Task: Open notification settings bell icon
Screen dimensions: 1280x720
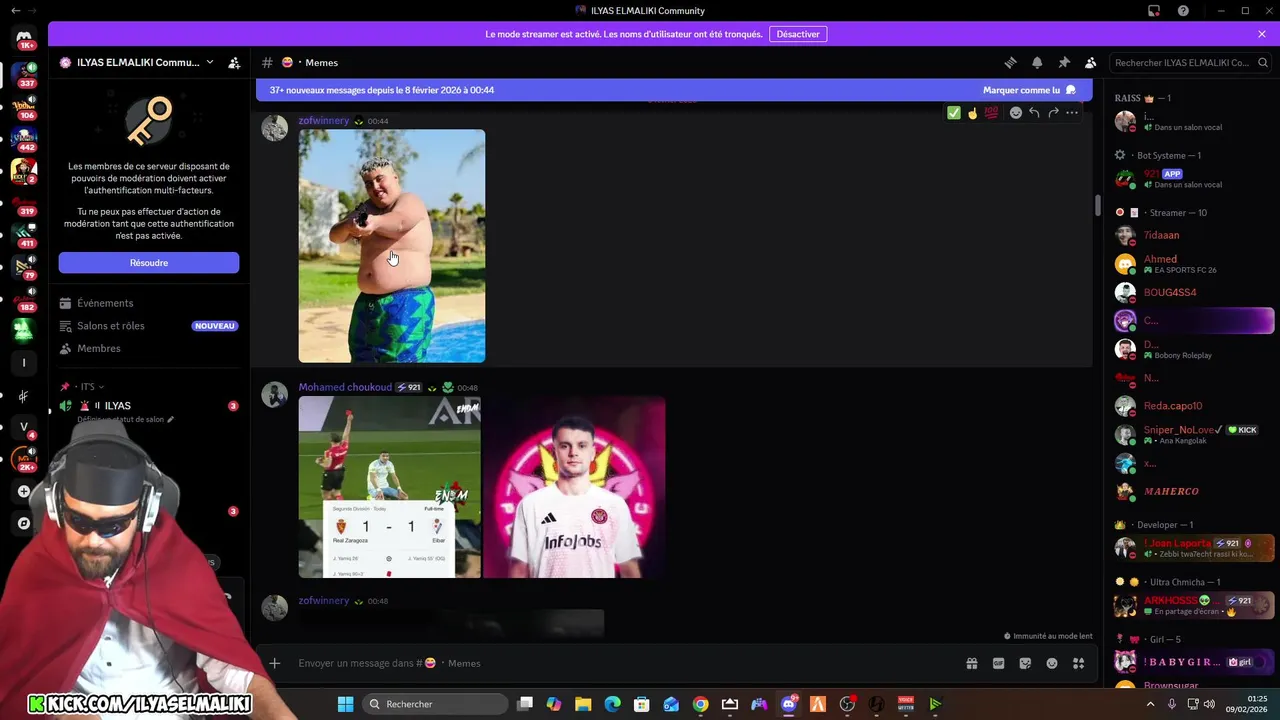Action: pos(1037,62)
